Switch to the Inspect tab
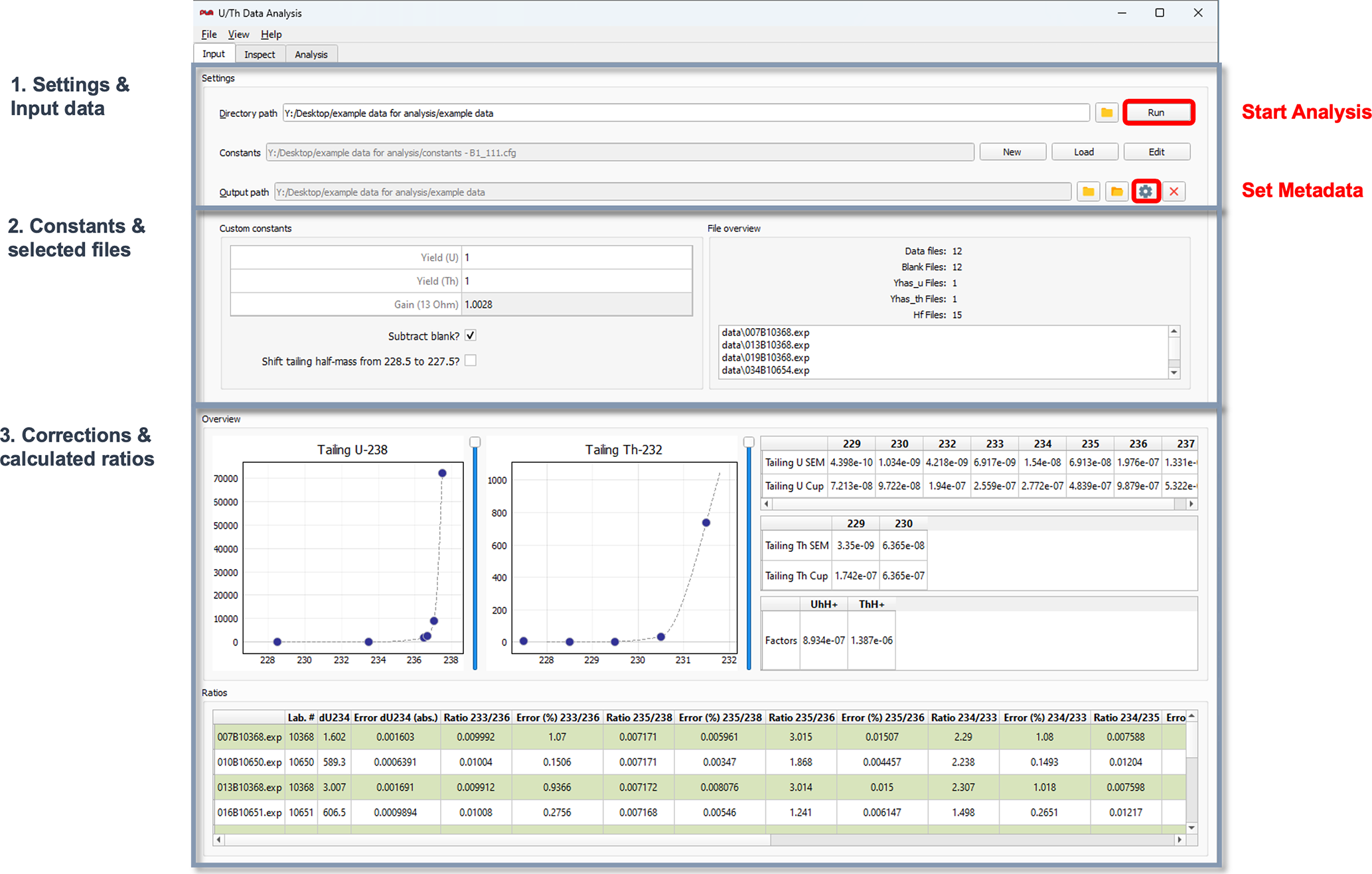The image size is (1372, 874). click(x=259, y=54)
